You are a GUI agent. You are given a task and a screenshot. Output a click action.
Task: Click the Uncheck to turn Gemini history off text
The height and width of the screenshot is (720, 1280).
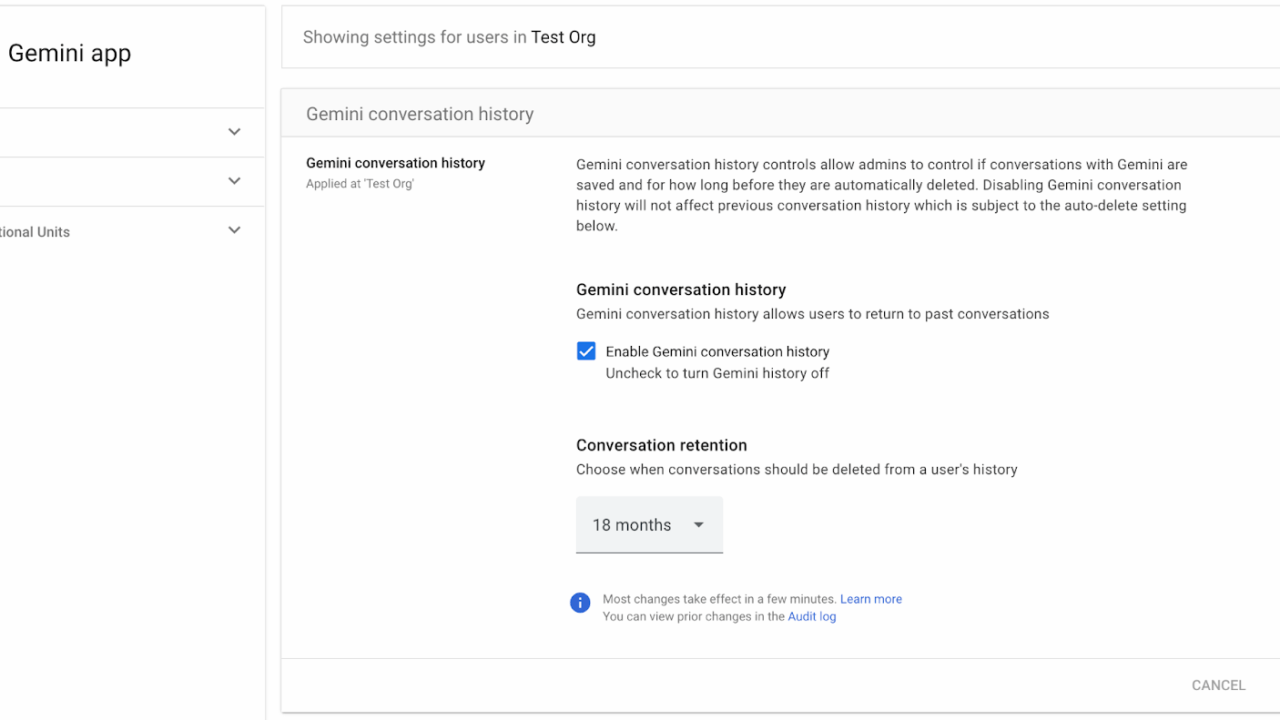click(x=718, y=373)
